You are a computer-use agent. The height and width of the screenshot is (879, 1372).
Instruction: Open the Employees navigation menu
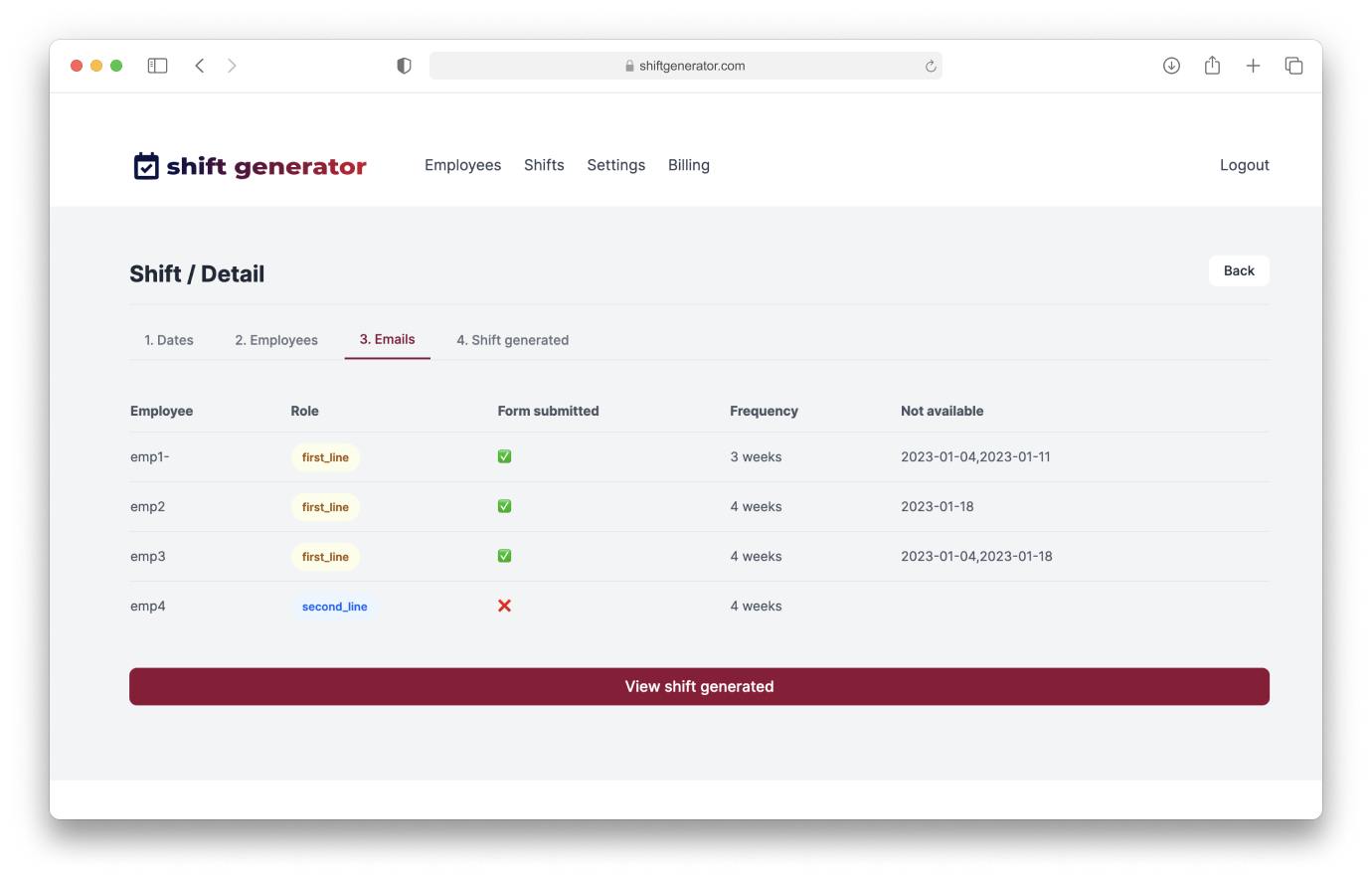(462, 165)
